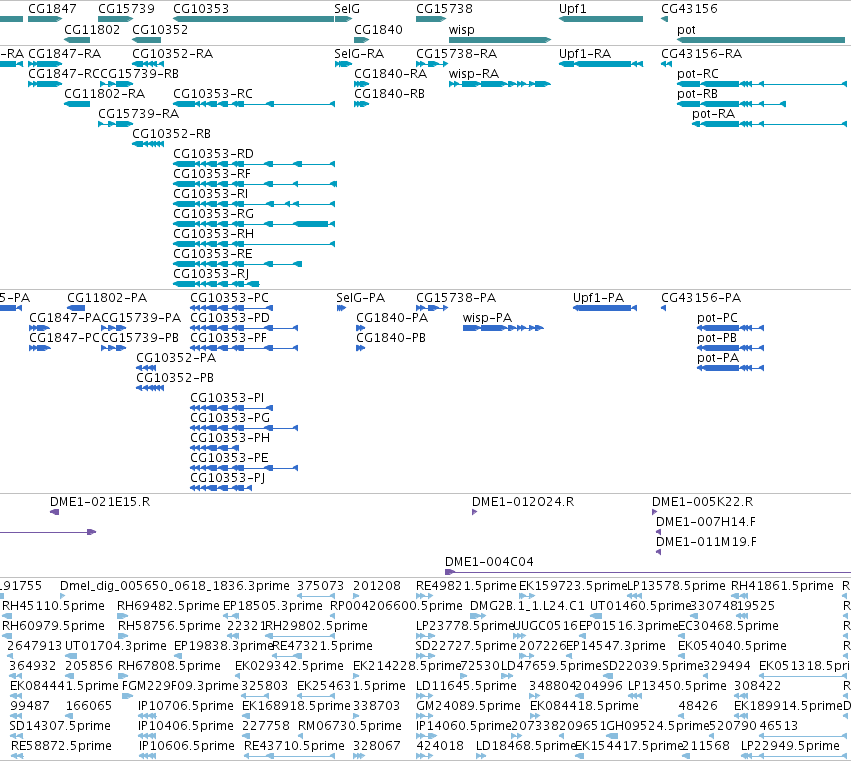
Task: Open the wisp-RA transcript label
Action: (x=474, y=74)
